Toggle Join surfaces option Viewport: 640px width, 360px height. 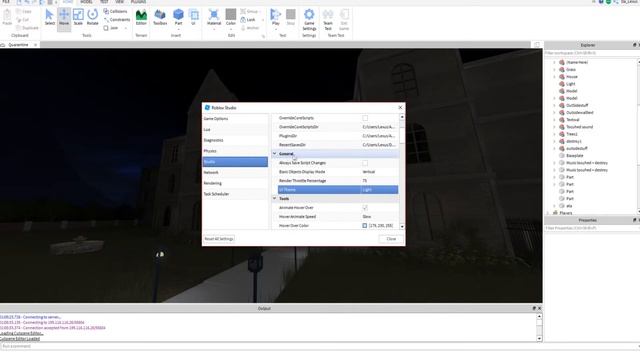pyautogui.click(x=111, y=28)
